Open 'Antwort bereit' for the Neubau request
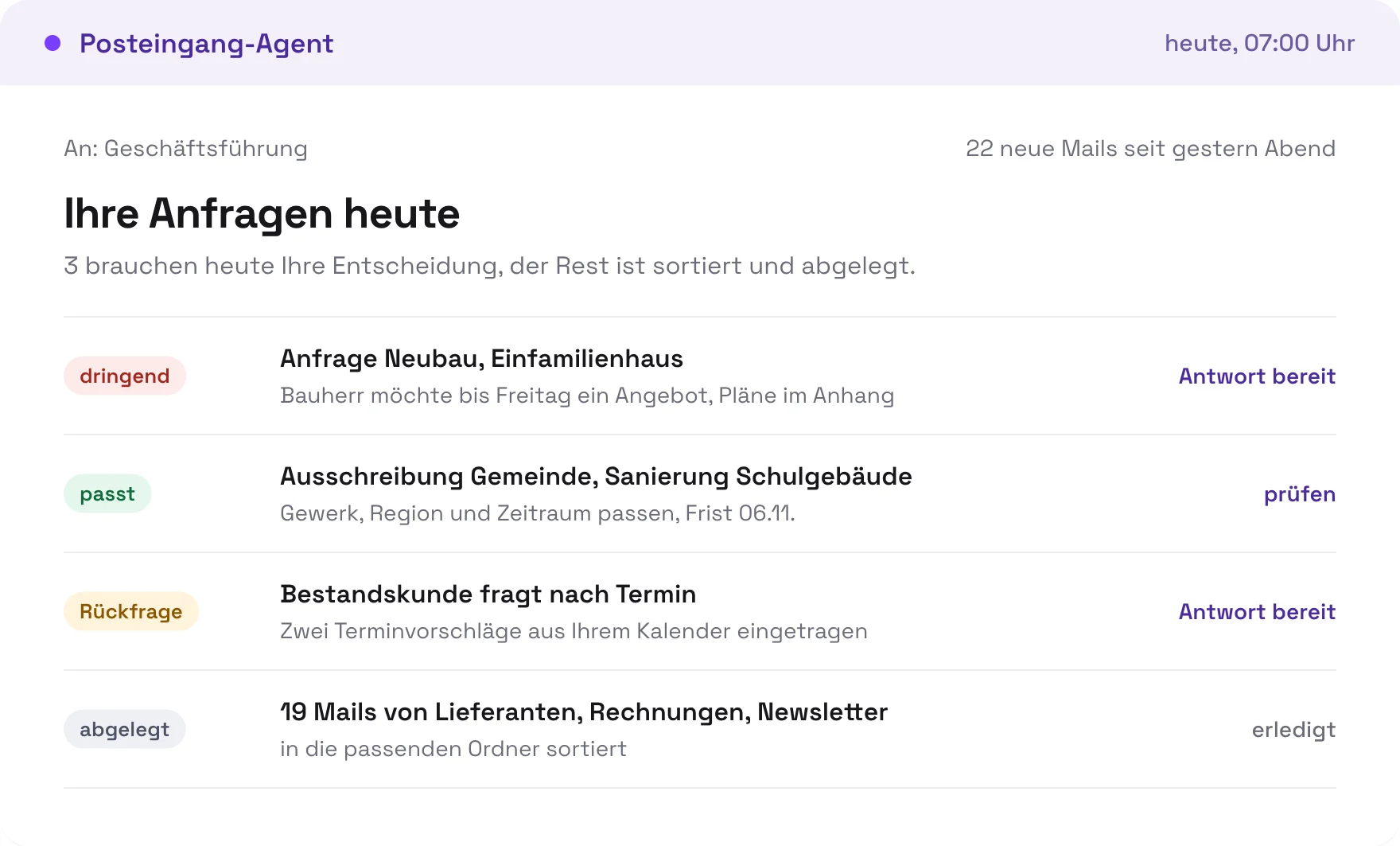This screenshot has width=1400, height=846. pos(1257,376)
